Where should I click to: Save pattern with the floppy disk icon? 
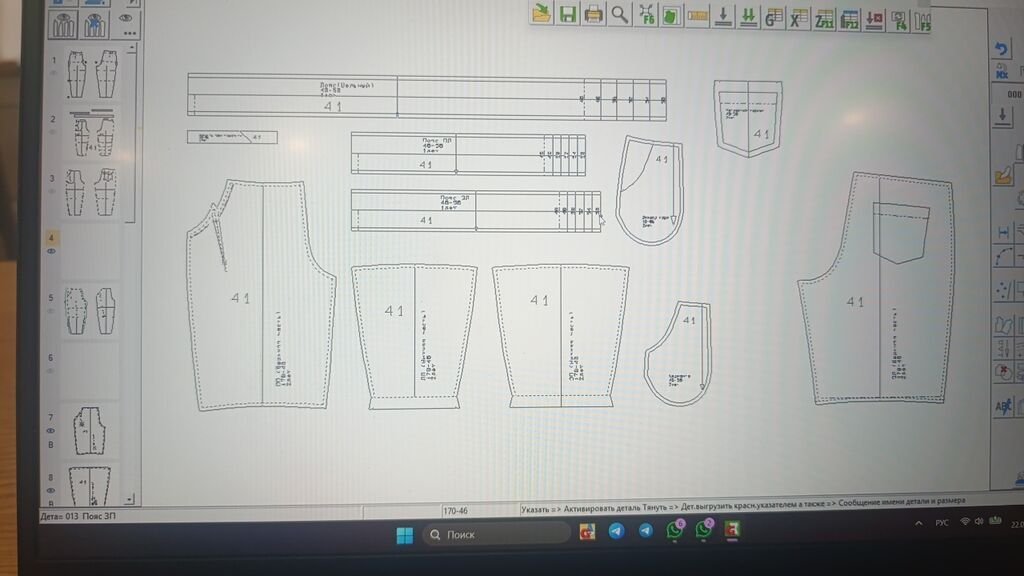click(x=568, y=14)
